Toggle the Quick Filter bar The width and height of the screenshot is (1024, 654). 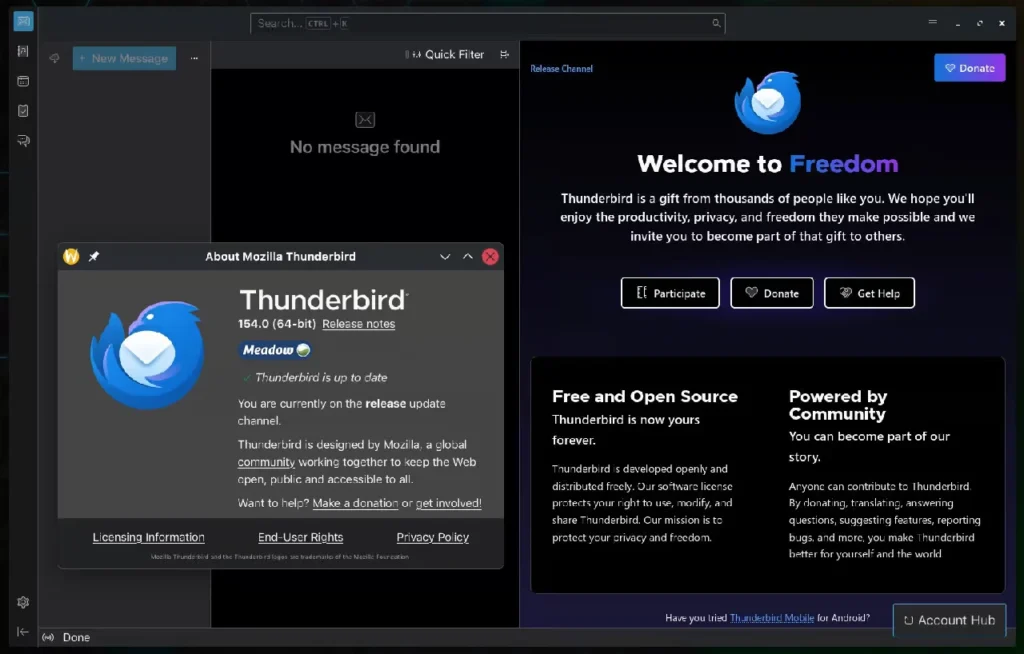point(445,54)
